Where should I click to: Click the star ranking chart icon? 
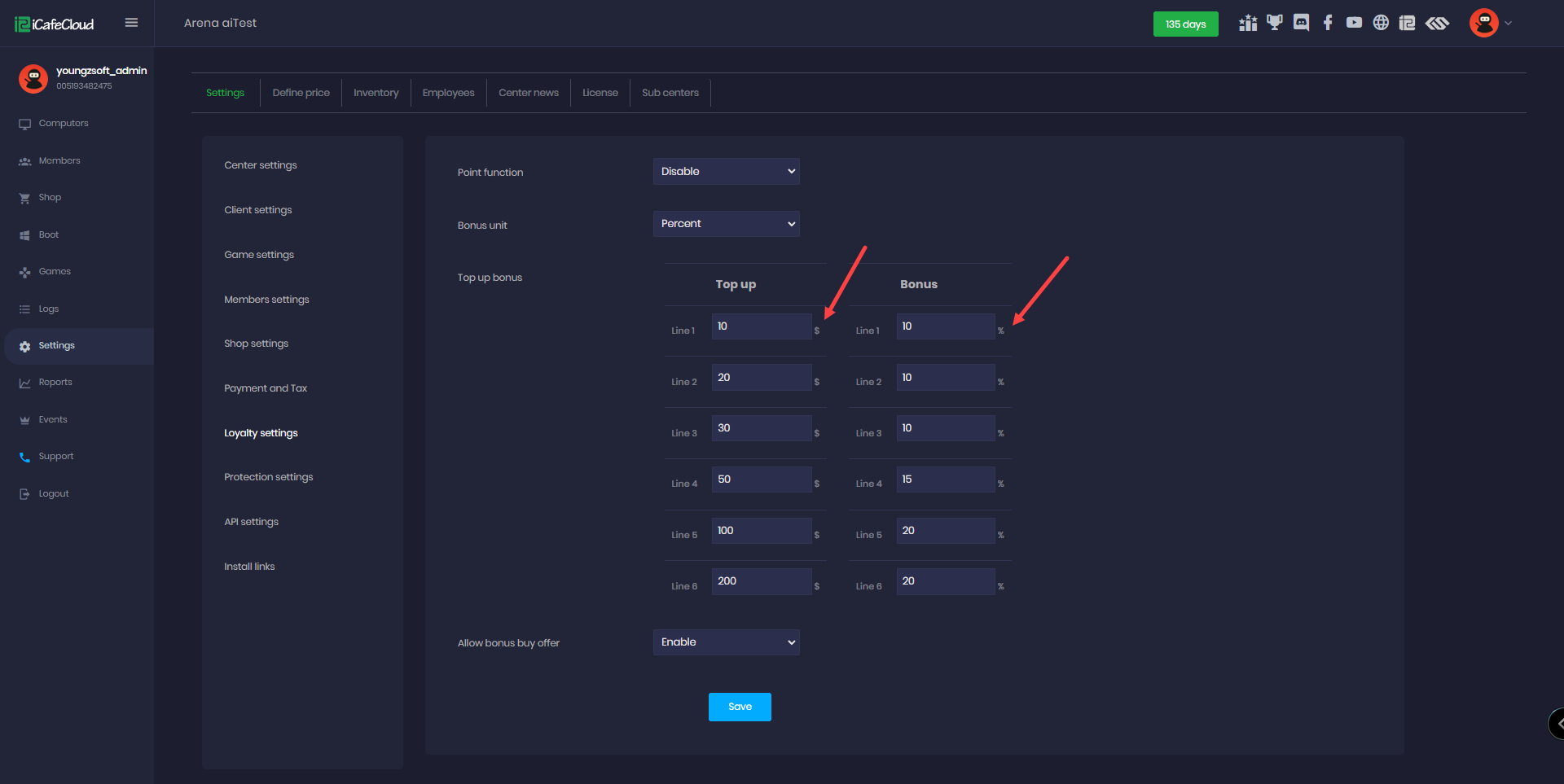[1248, 23]
